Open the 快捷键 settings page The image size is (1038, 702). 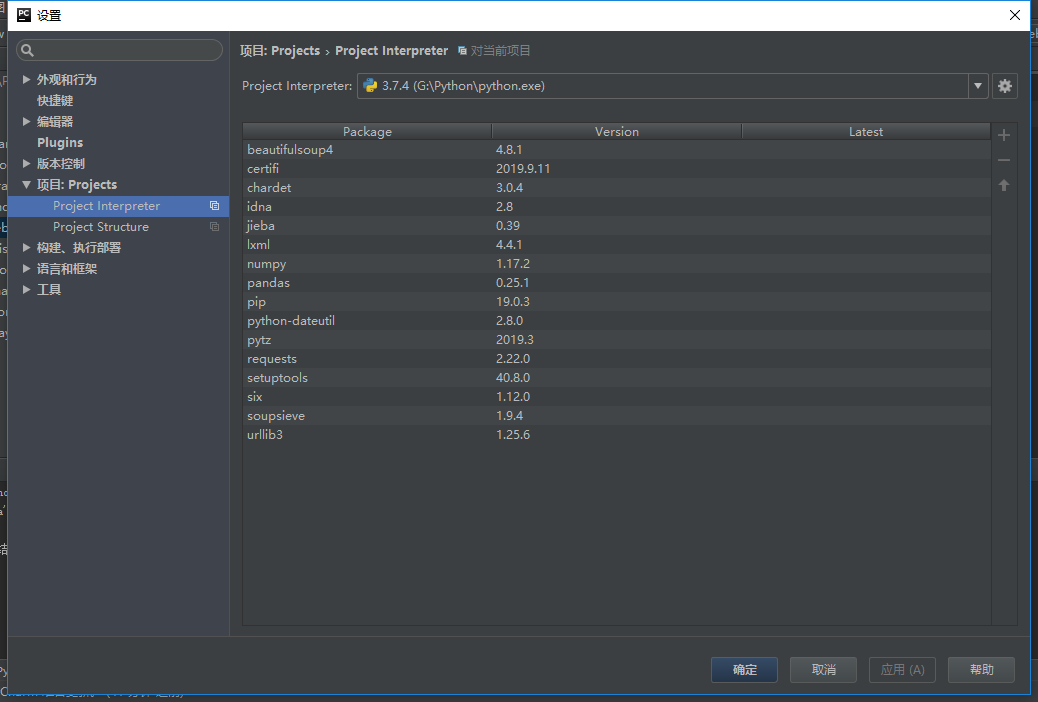point(55,101)
